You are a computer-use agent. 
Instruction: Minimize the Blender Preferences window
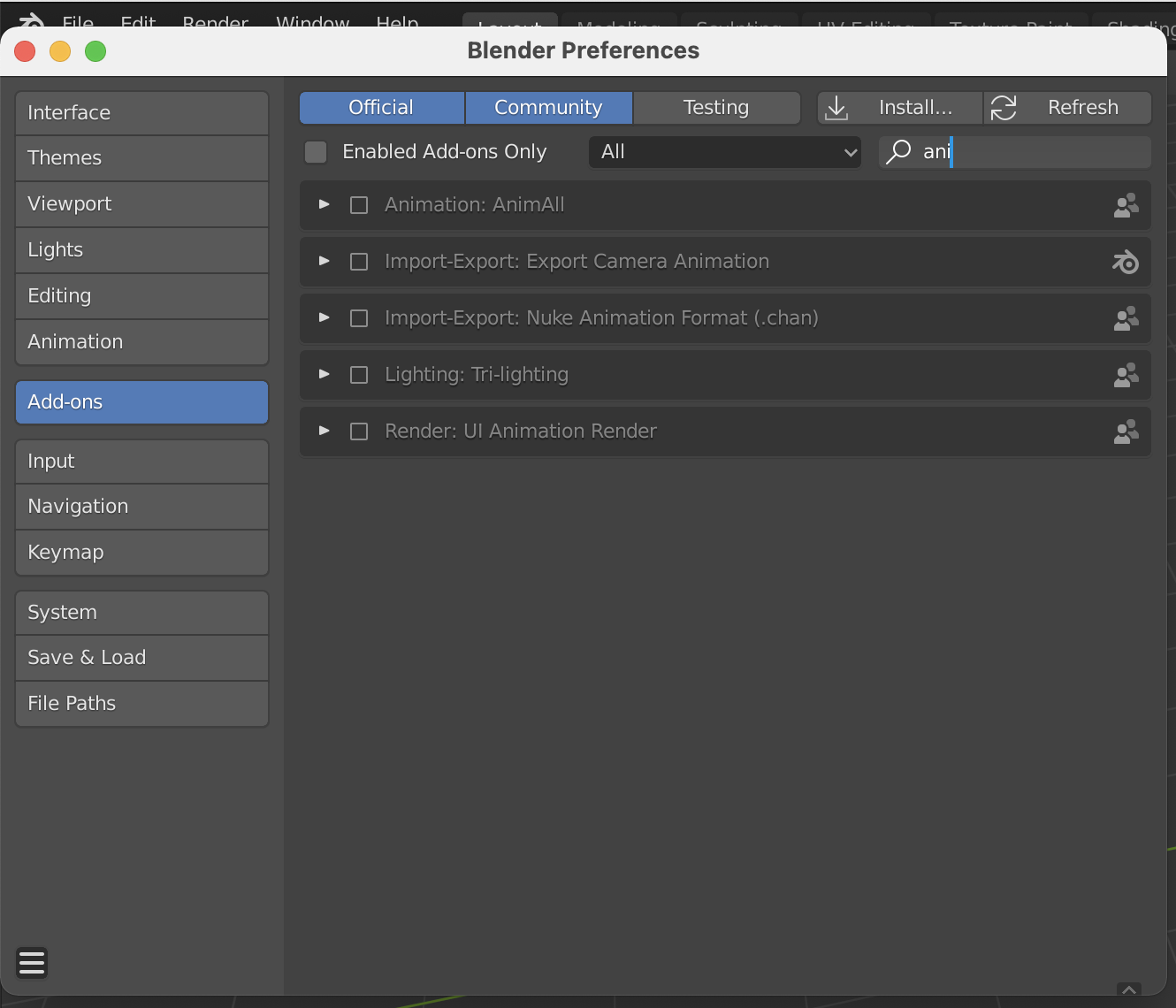[x=60, y=51]
